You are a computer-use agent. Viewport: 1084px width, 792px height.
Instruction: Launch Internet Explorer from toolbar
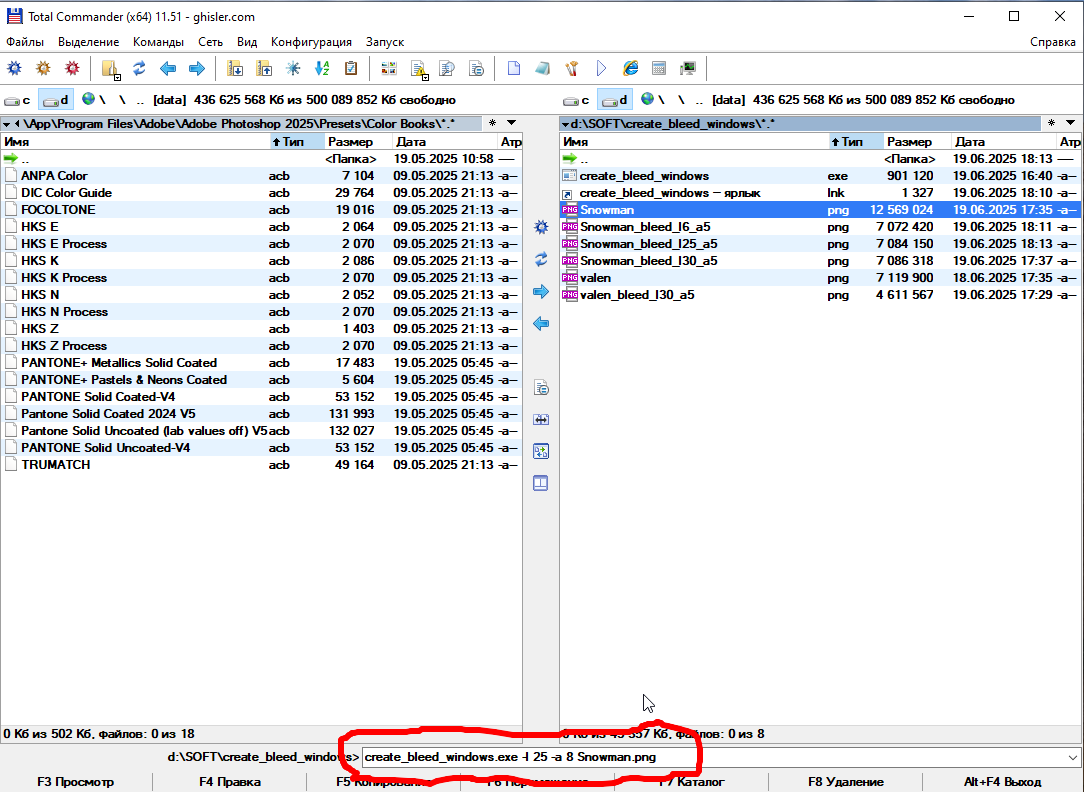pos(630,68)
